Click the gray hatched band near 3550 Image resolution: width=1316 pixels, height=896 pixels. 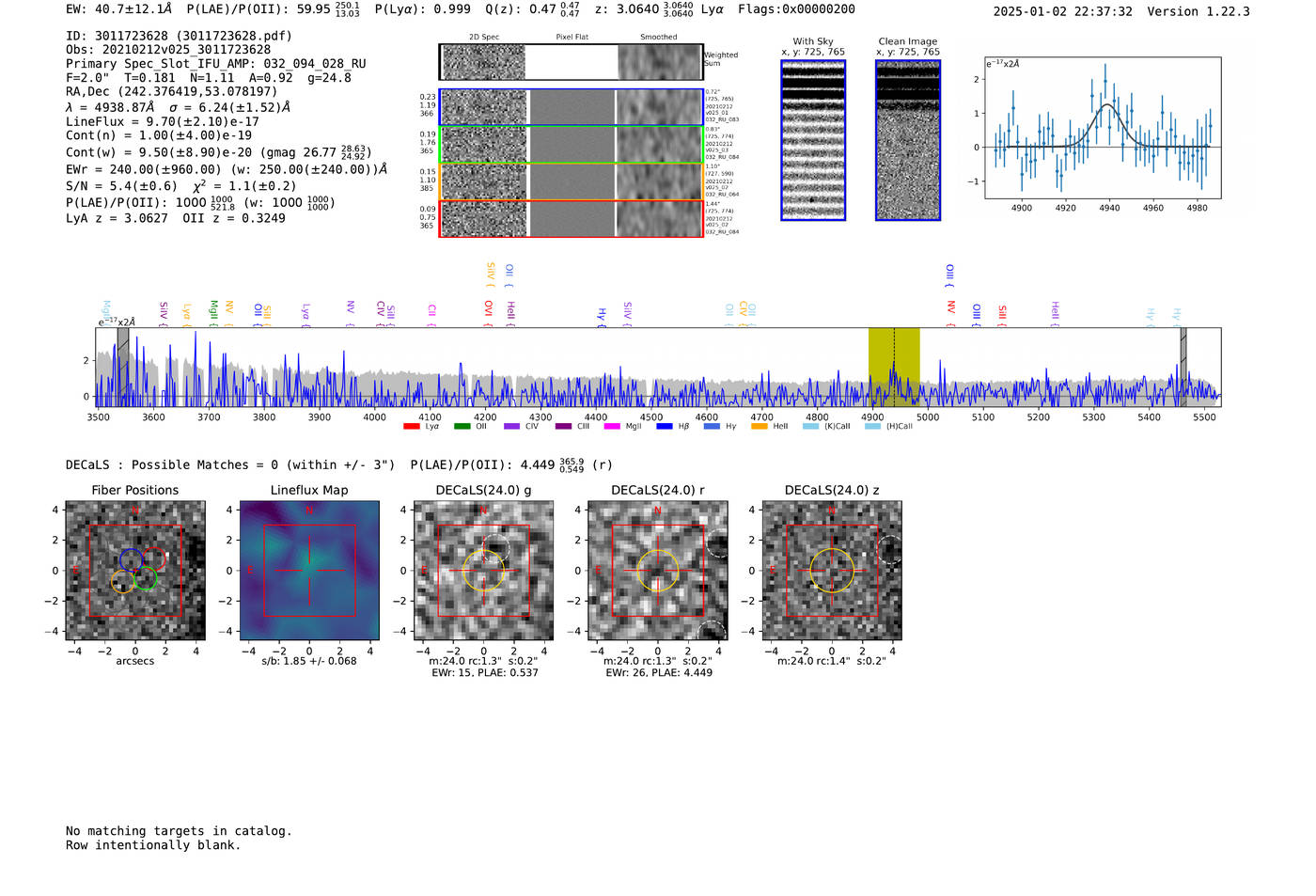pos(123,367)
